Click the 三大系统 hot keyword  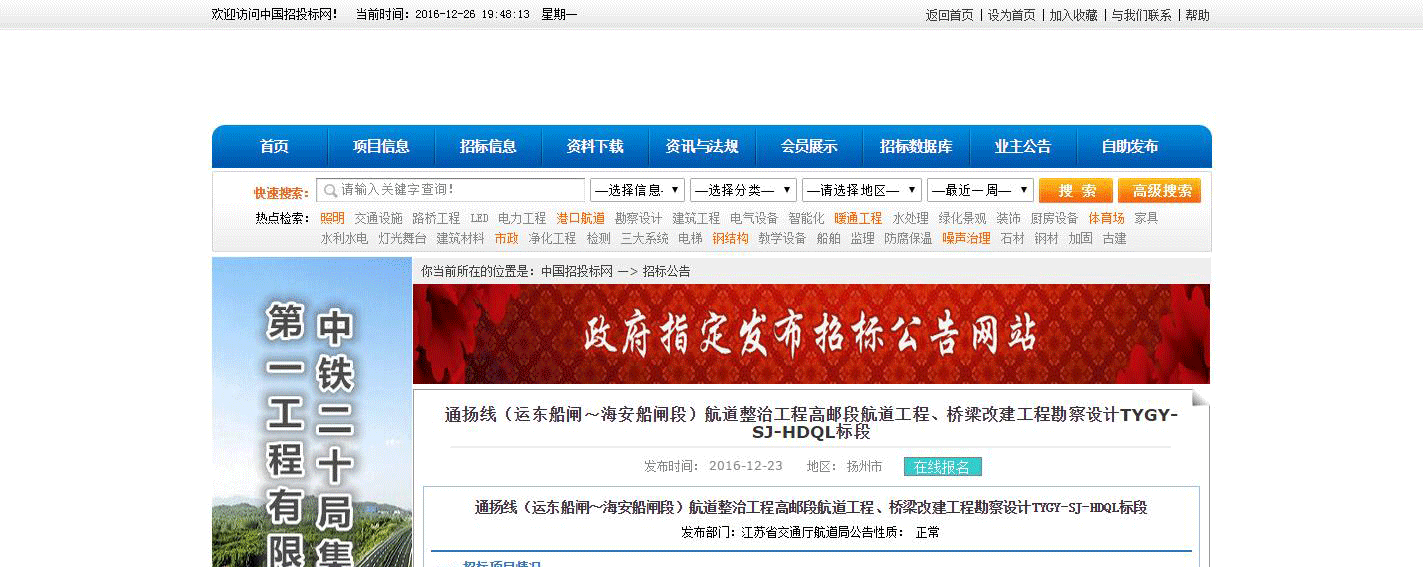[x=644, y=239]
